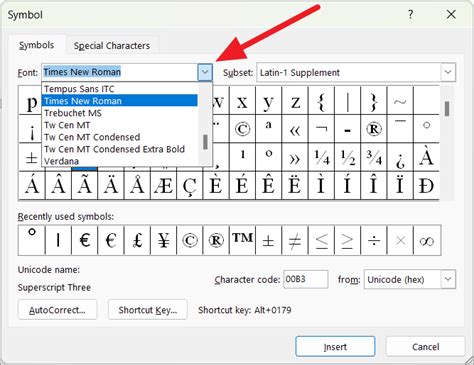Image resolution: width=474 pixels, height=365 pixels.
Task: Pick the one-quarter fraction symbol
Action: click(x=321, y=157)
